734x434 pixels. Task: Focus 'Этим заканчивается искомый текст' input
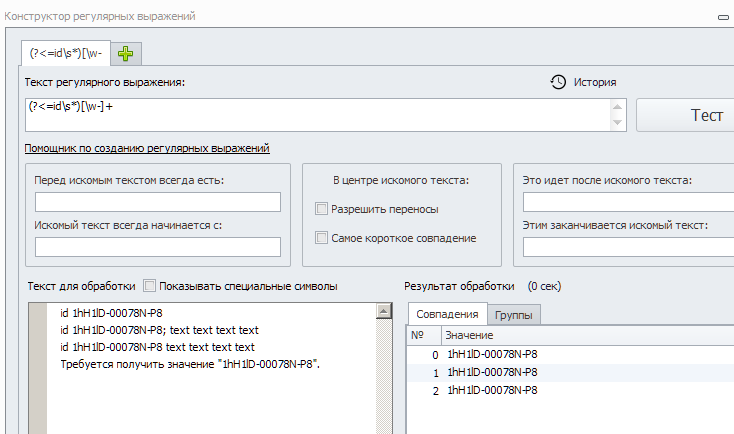628,247
